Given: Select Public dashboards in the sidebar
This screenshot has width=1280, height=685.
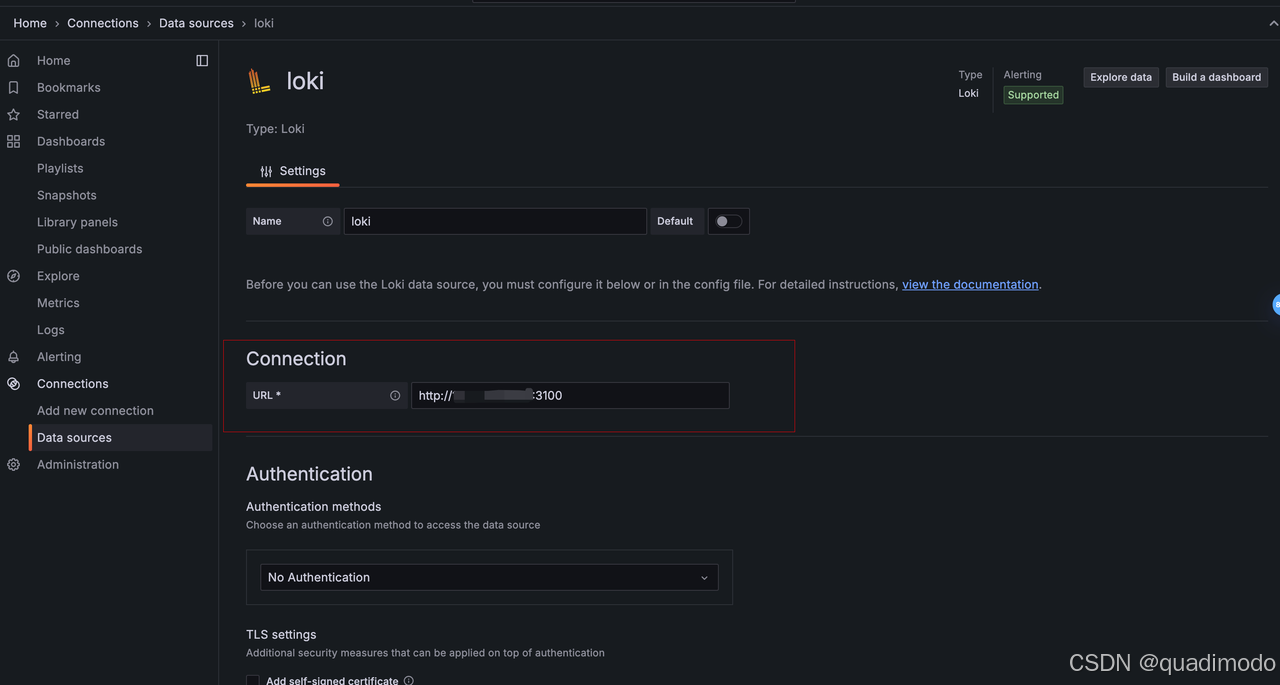Looking at the screenshot, I should (x=89, y=249).
